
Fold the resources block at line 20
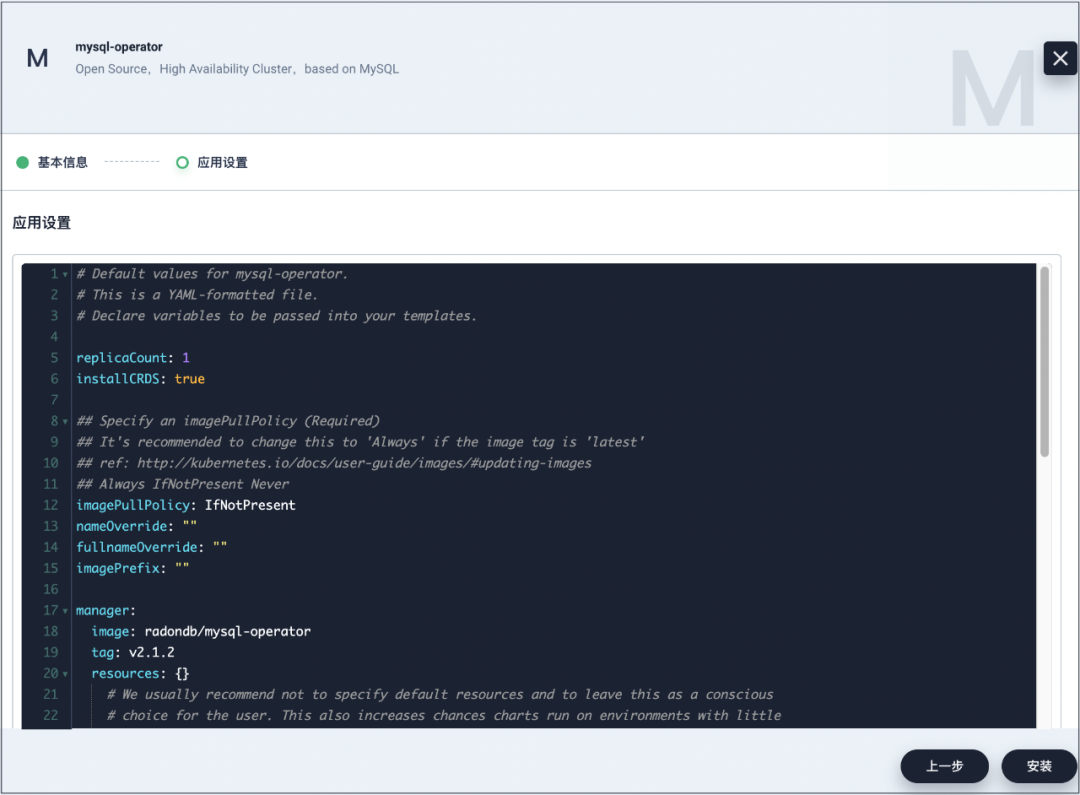click(x=65, y=673)
